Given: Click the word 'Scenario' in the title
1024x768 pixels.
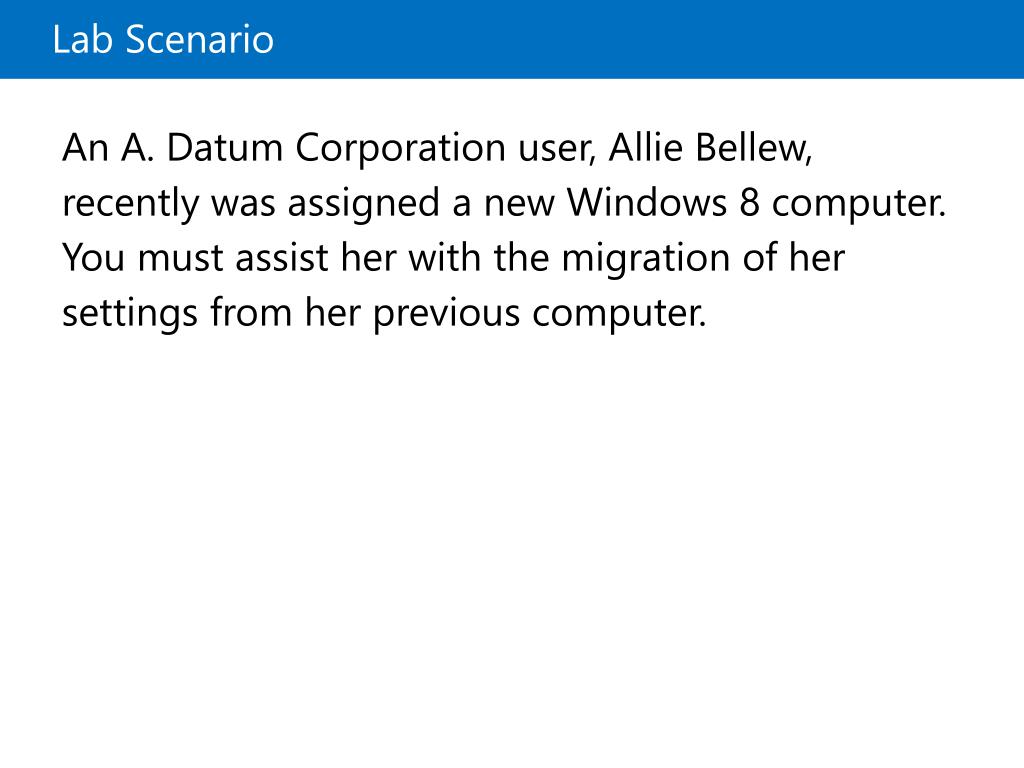Looking at the screenshot, I should click(x=199, y=39).
